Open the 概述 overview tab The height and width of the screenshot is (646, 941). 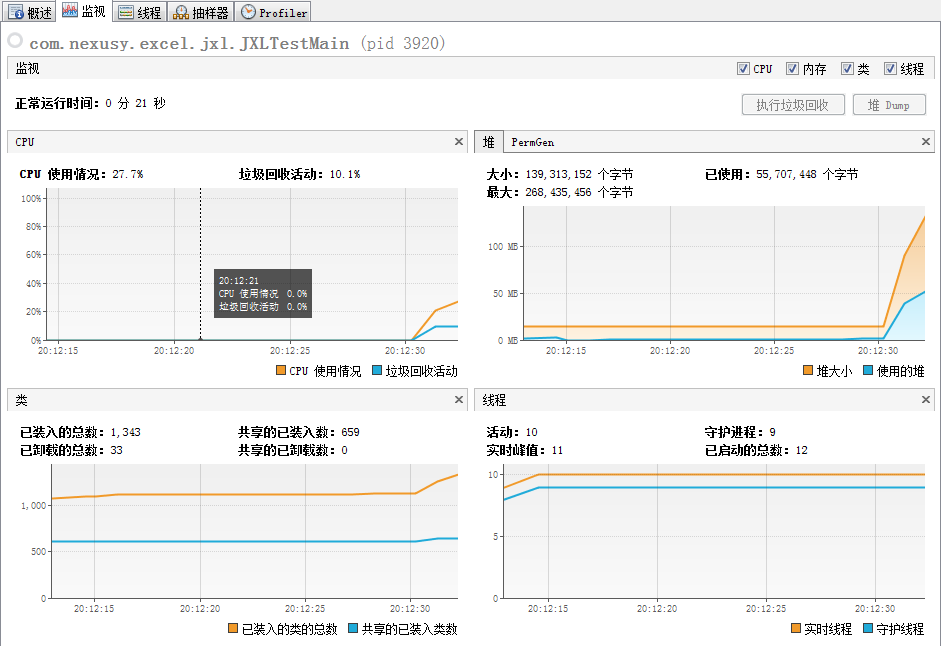pyautogui.click(x=30, y=12)
